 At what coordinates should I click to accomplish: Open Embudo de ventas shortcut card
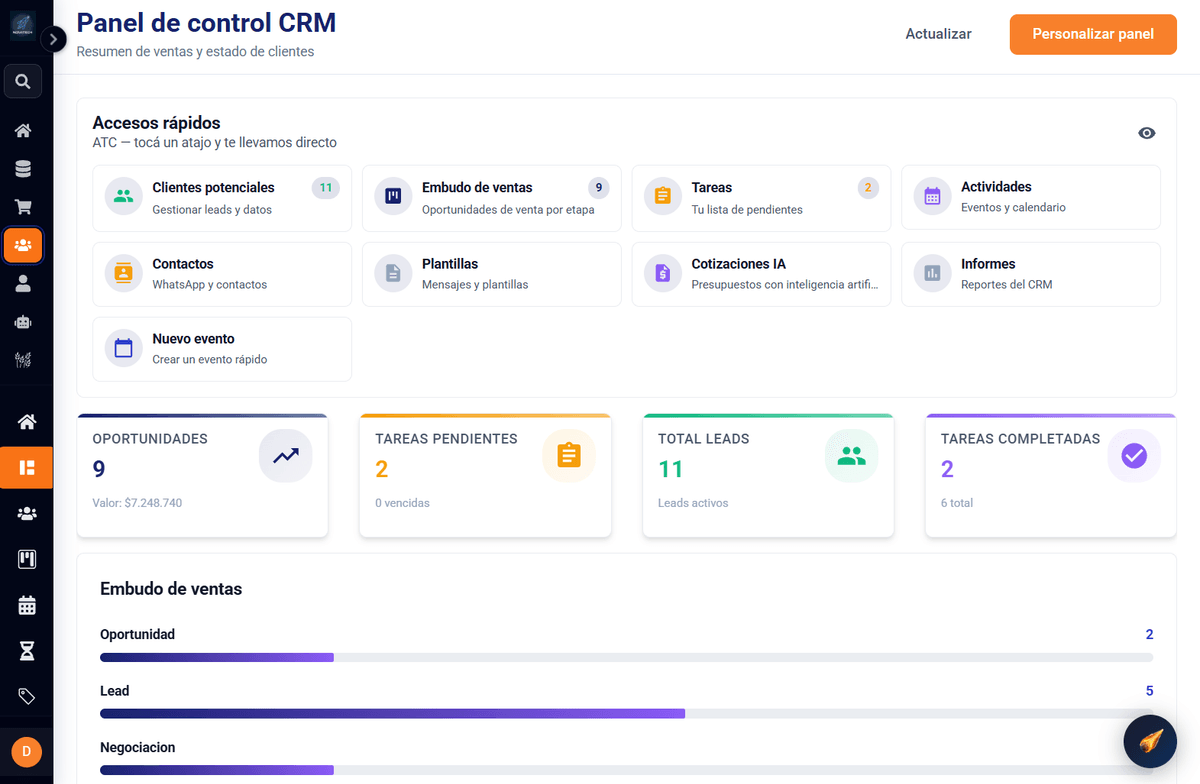[x=492, y=198]
